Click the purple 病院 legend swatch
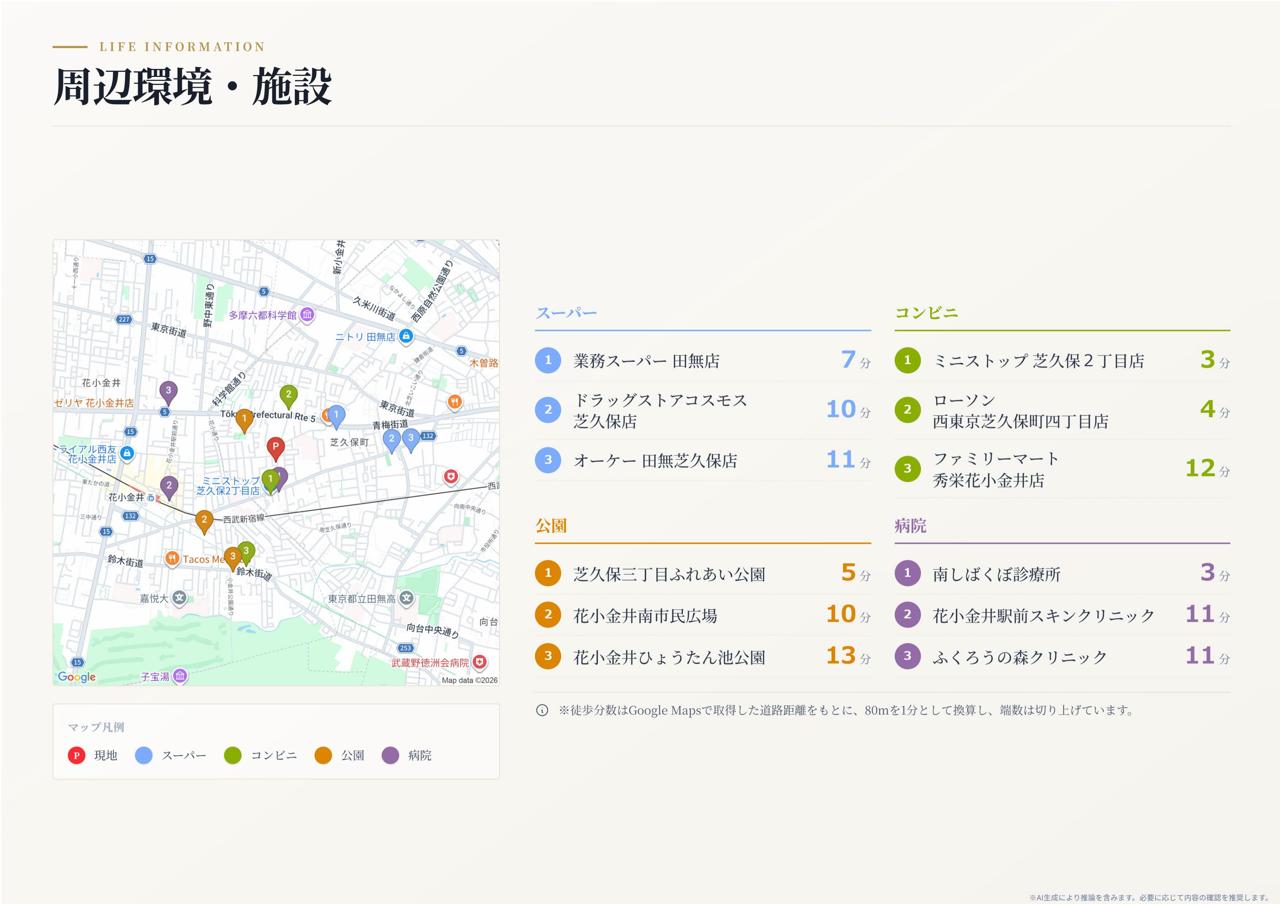 [x=390, y=755]
